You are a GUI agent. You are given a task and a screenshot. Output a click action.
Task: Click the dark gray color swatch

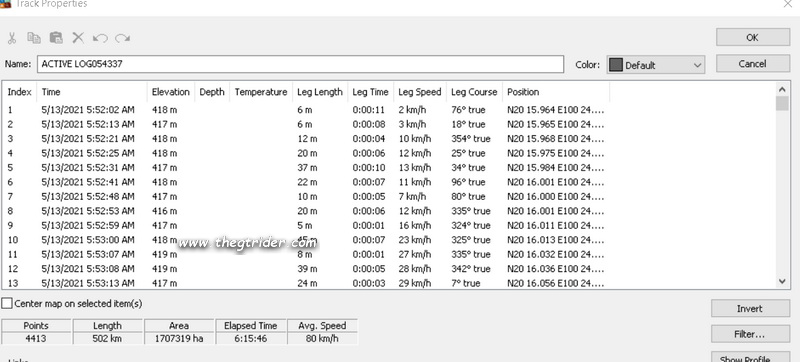pyautogui.click(x=616, y=65)
